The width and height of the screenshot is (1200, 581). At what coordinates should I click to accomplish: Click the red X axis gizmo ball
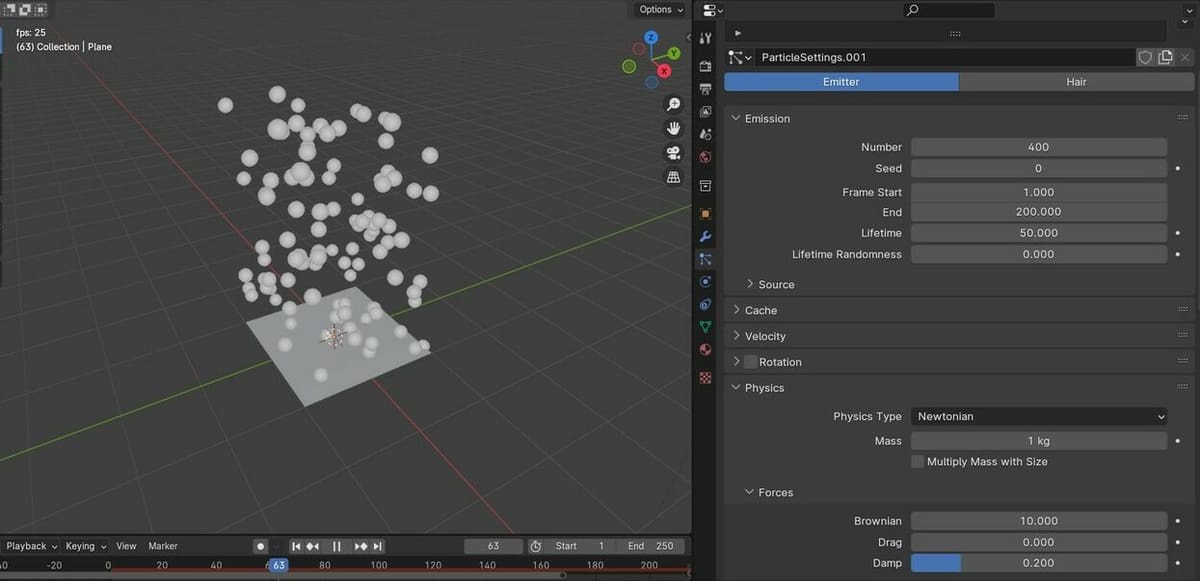(664, 72)
